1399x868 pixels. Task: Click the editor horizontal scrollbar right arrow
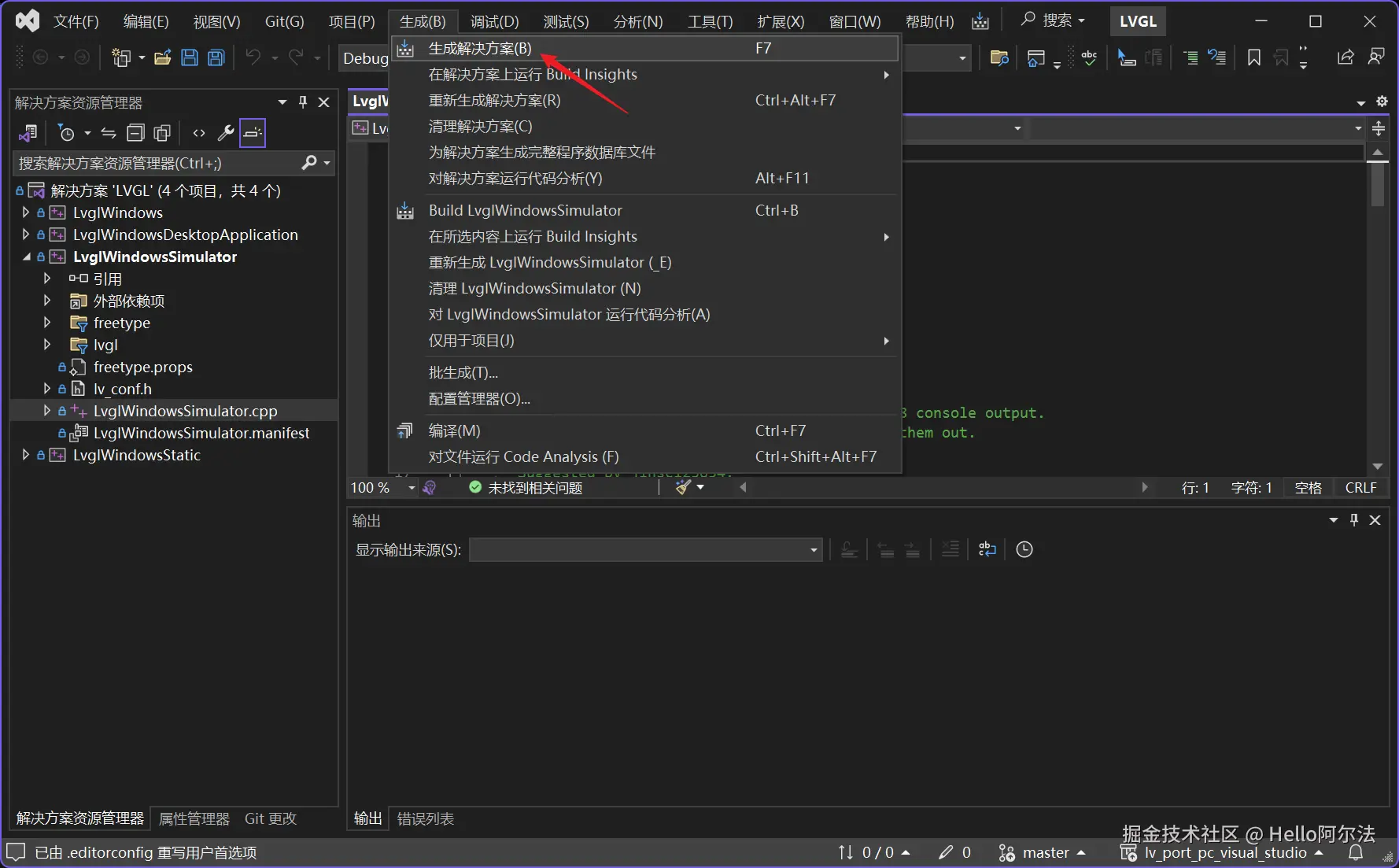pyautogui.click(x=1144, y=488)
